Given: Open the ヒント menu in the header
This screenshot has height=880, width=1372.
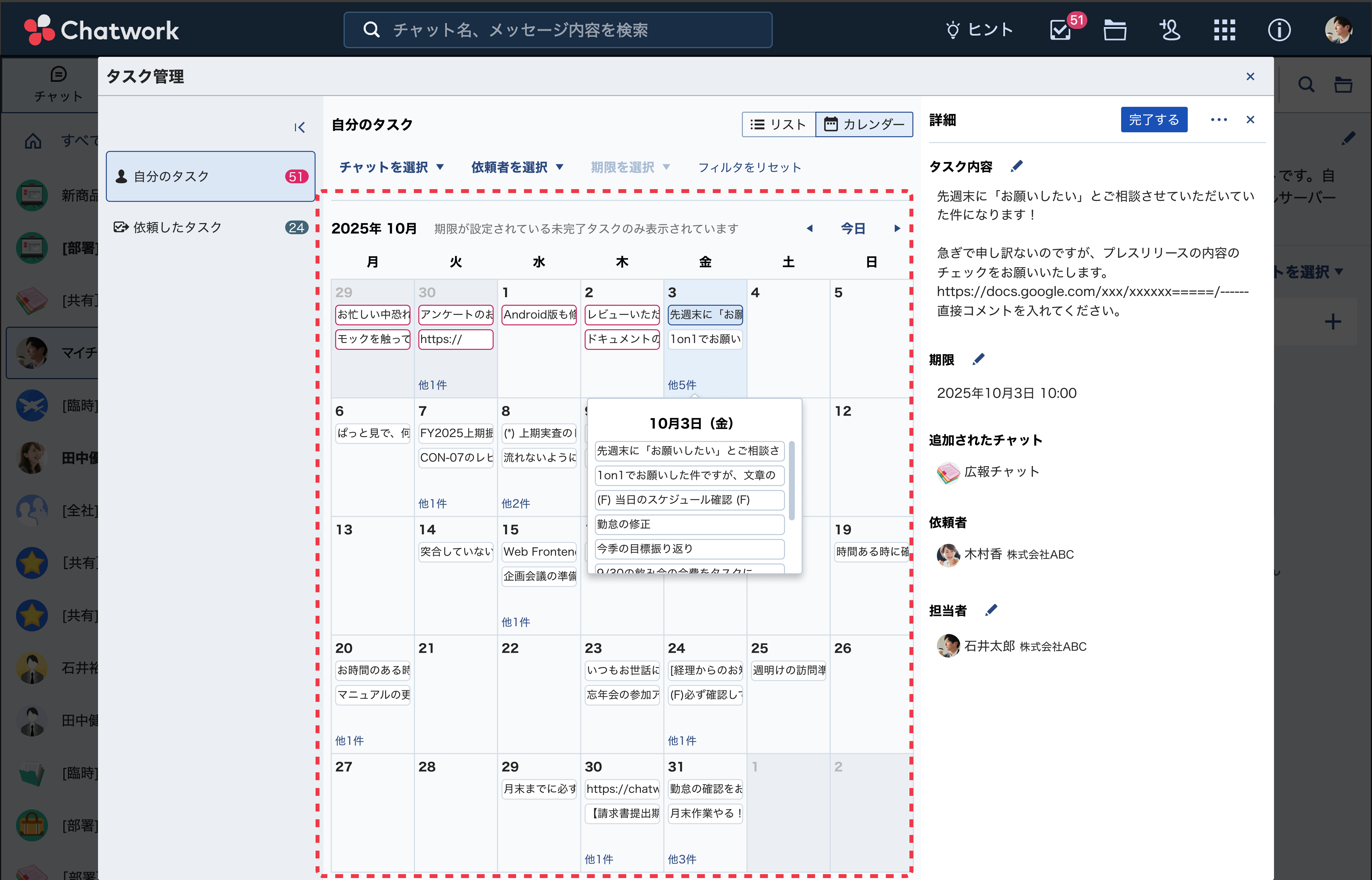Looking at the screenshot, I should (x=979, y=30).
